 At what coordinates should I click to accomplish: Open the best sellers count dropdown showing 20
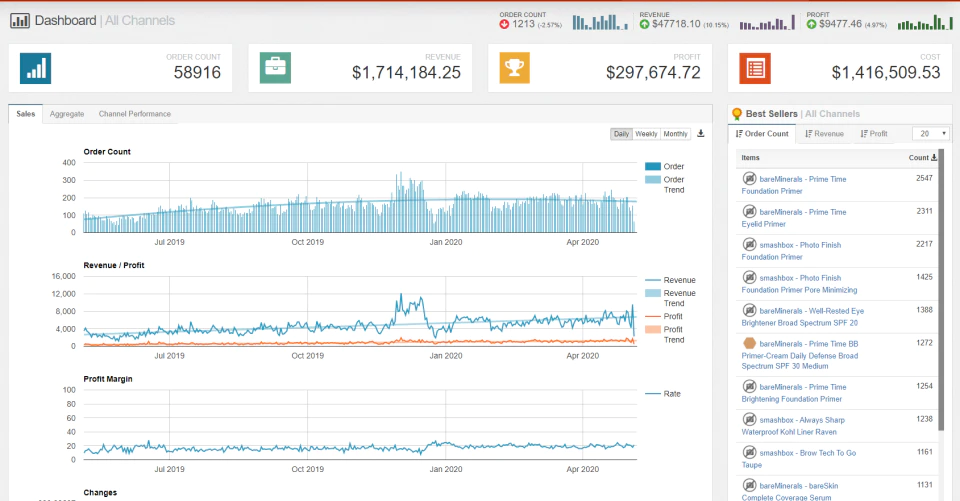tap(931, 134)
